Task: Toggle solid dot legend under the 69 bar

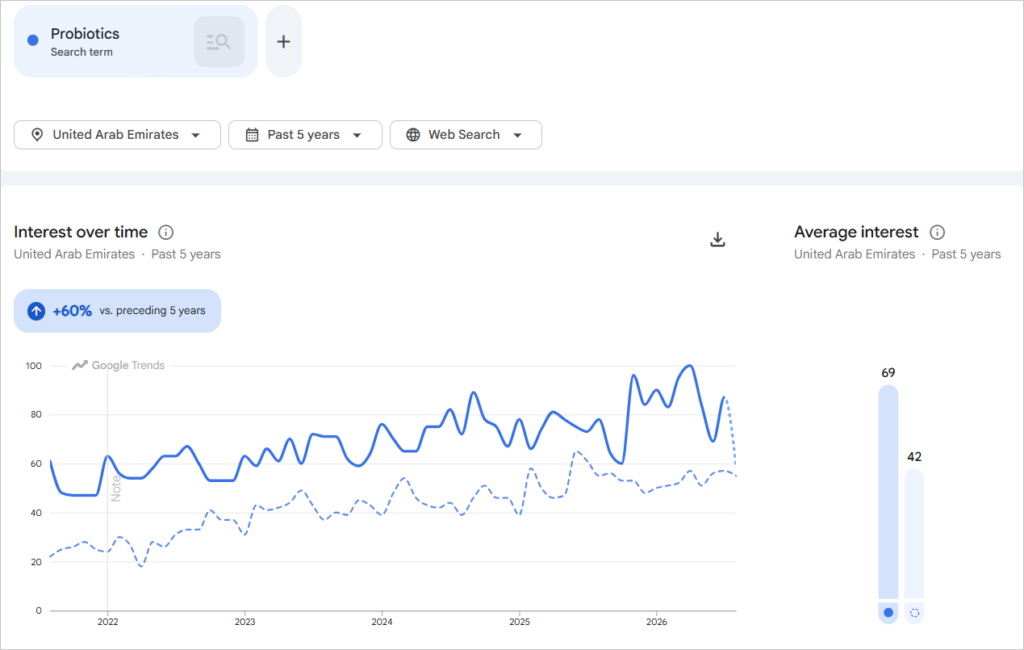Action: click(888, 613)
